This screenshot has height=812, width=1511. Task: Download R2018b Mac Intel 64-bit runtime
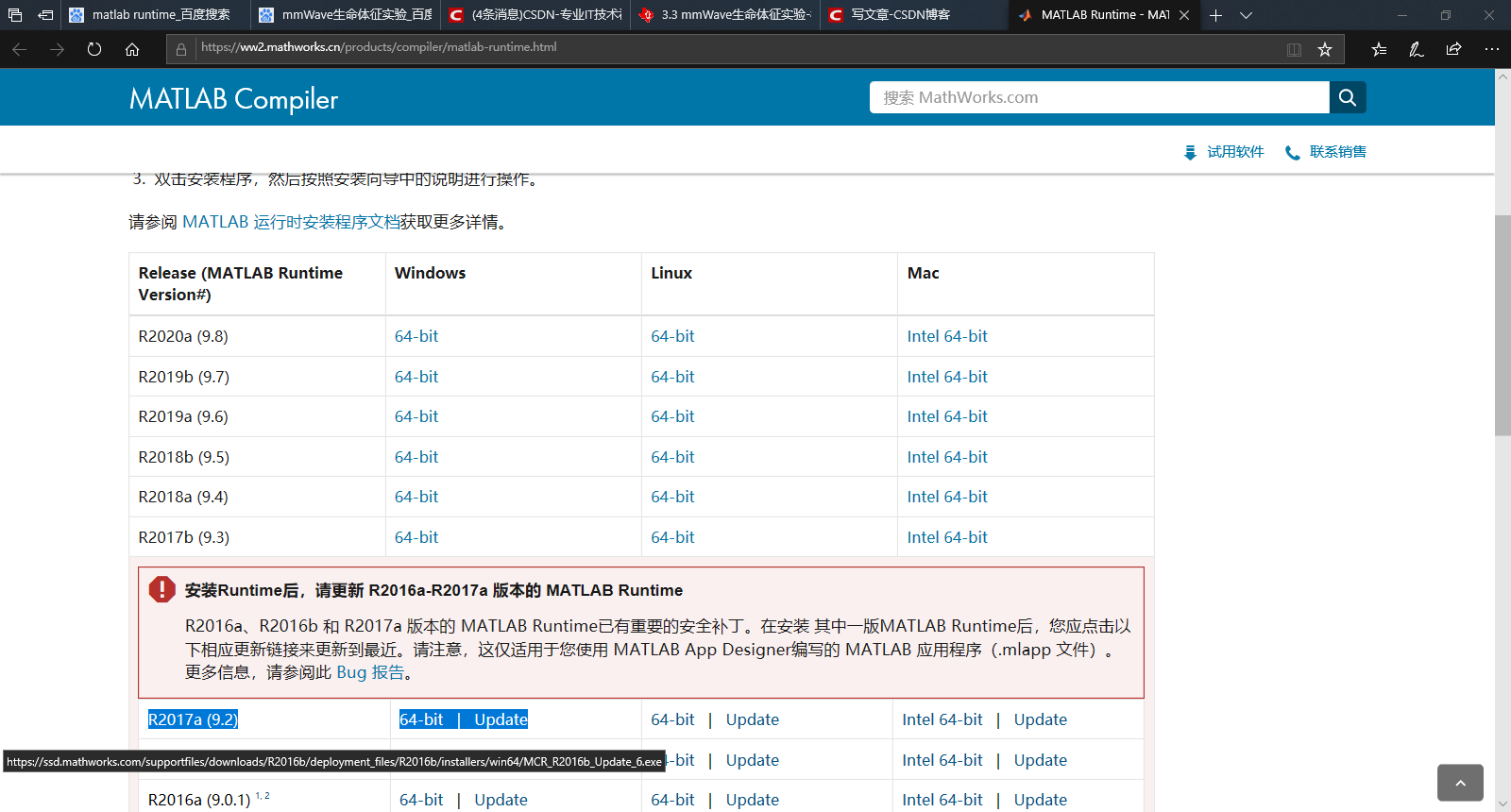(x=947, y=457)
